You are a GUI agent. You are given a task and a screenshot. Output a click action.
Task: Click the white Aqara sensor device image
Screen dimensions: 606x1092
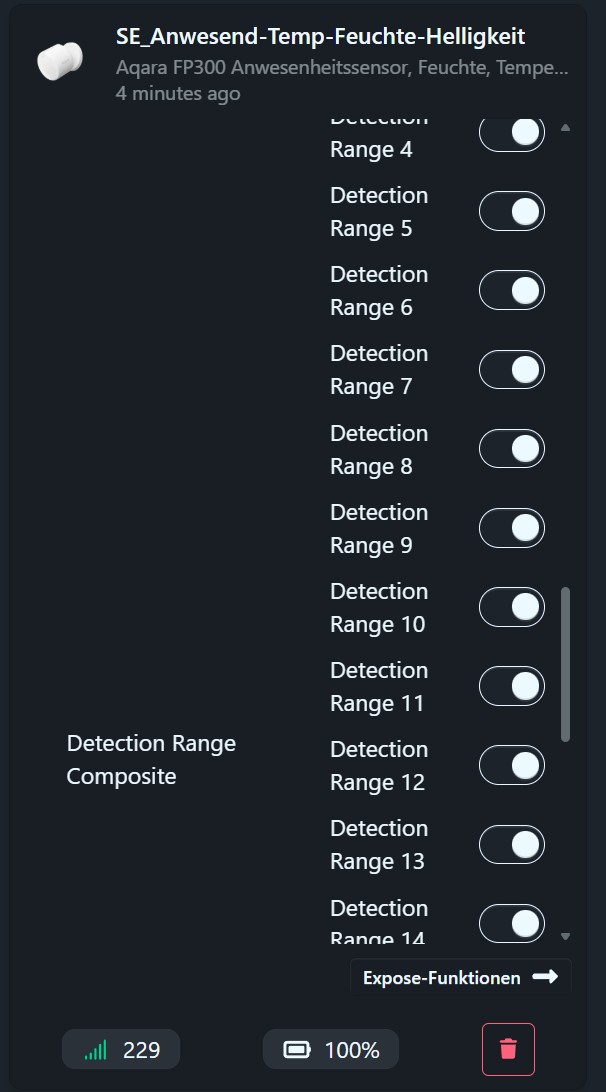60,61
